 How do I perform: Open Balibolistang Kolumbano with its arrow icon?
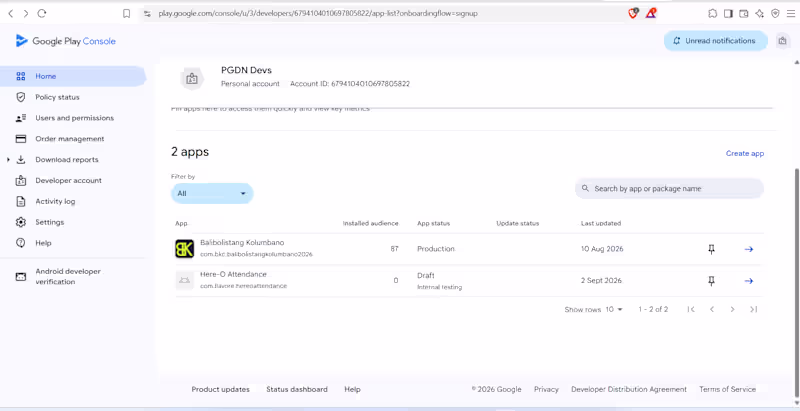click(748, 249)
